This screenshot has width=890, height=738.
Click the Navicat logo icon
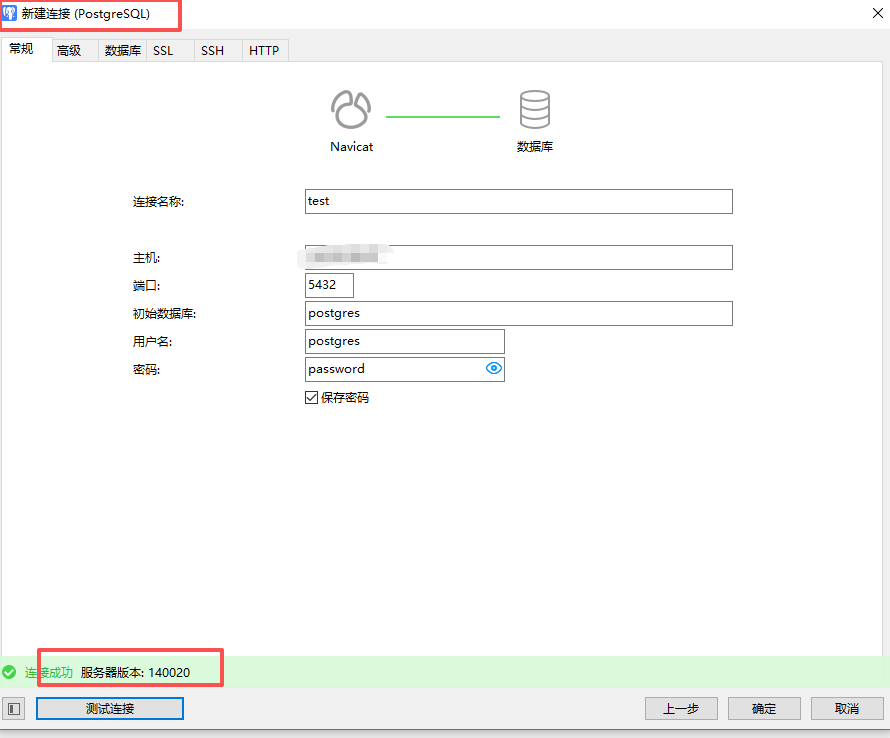(x=351, y=110)
